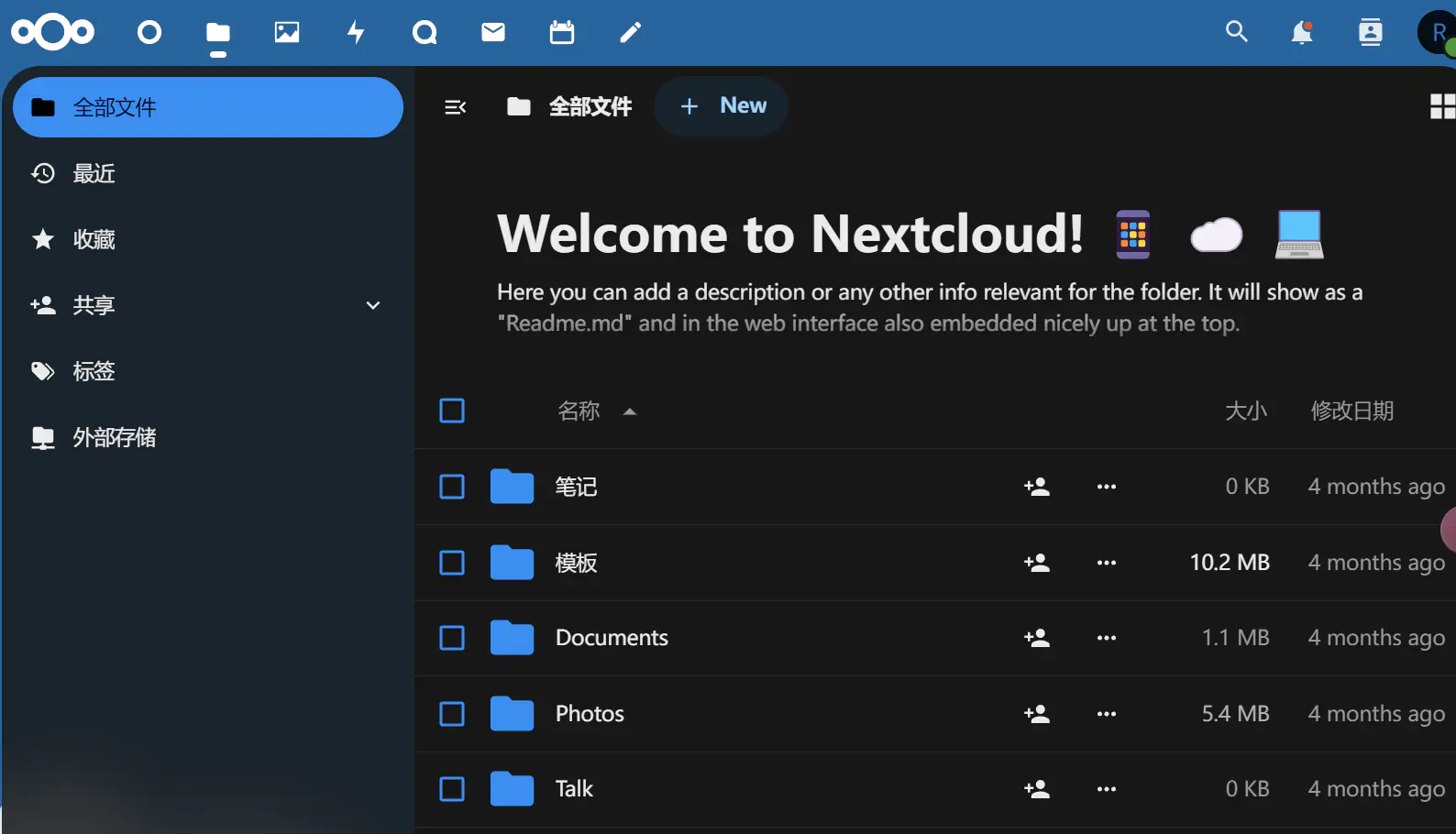Tick the select-all files checkbox

452,411
